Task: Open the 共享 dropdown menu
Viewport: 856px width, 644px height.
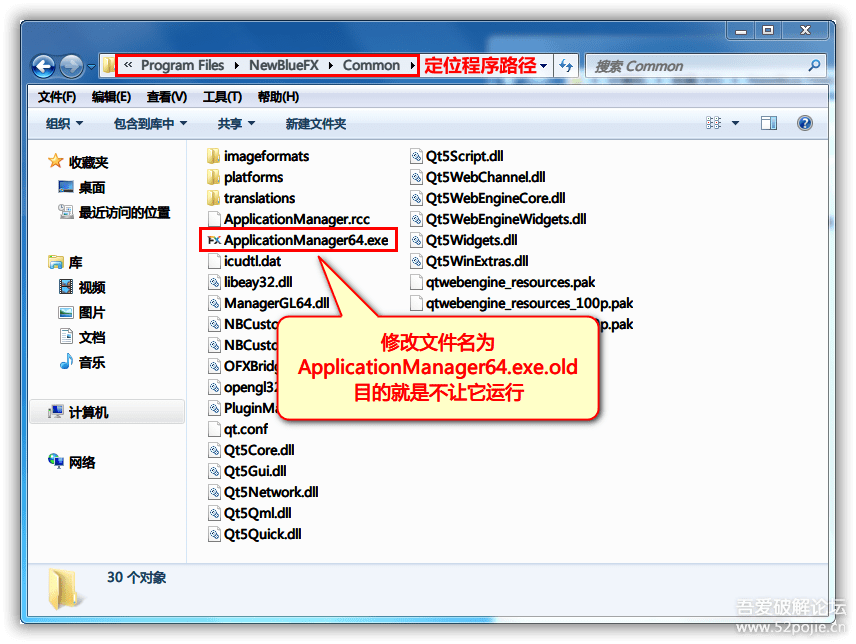Action: pyautogui.click(x=236, y=124)
